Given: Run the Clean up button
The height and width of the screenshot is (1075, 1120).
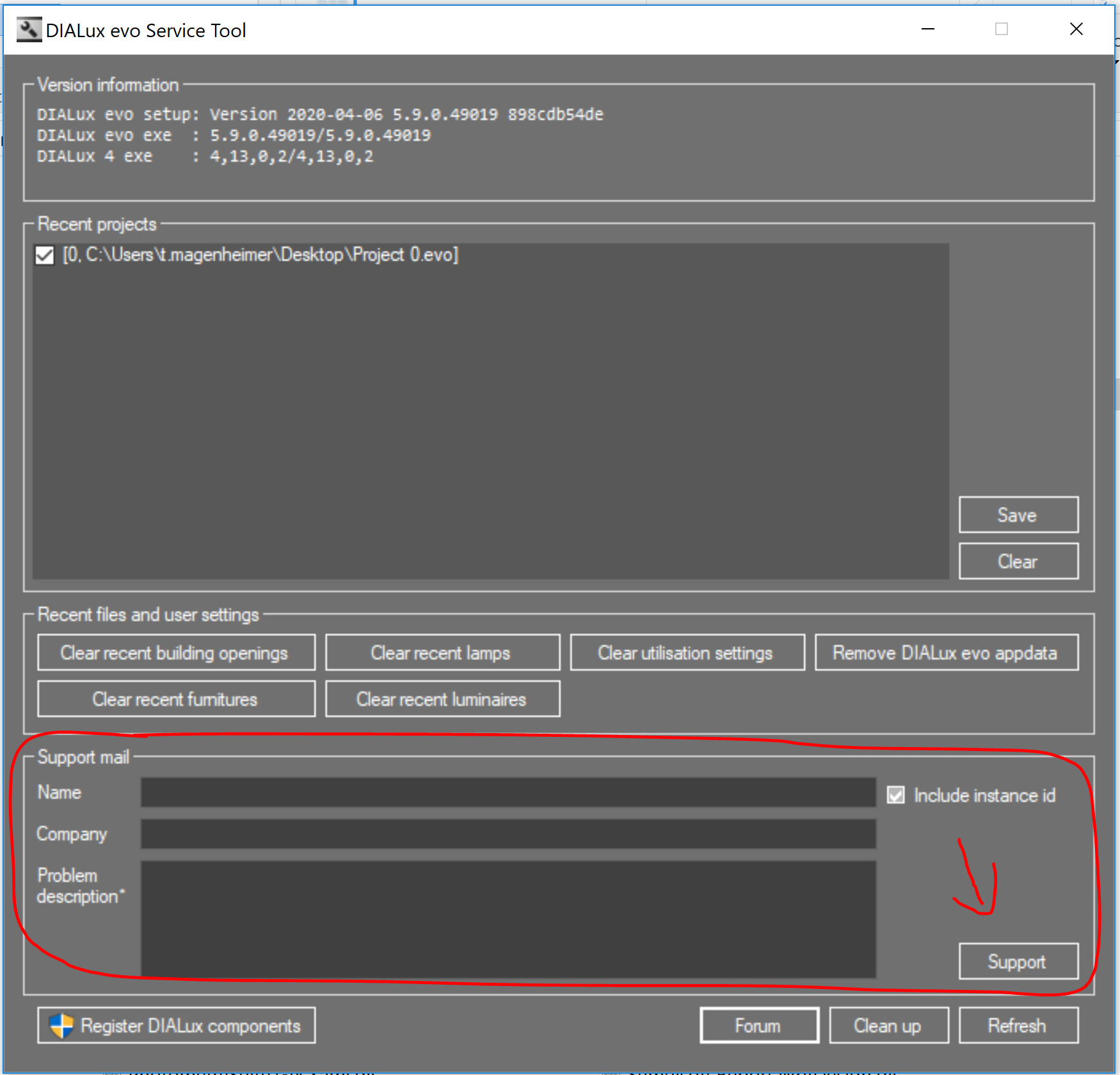Looking at the screenshot, I should (x=888, y=1026).
